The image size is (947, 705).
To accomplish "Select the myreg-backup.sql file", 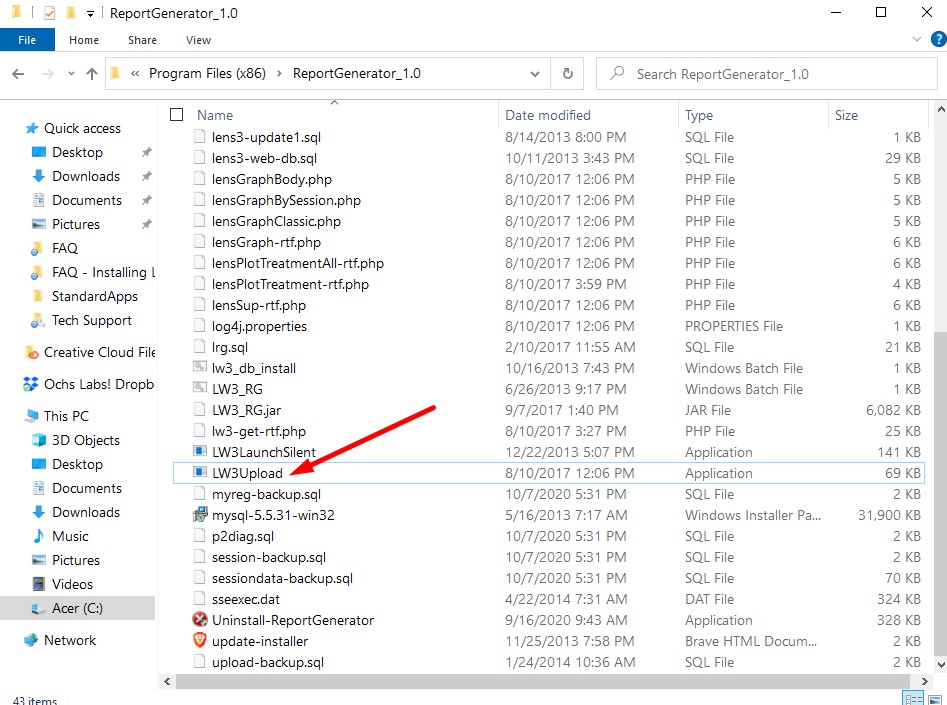I will point(266,494).
